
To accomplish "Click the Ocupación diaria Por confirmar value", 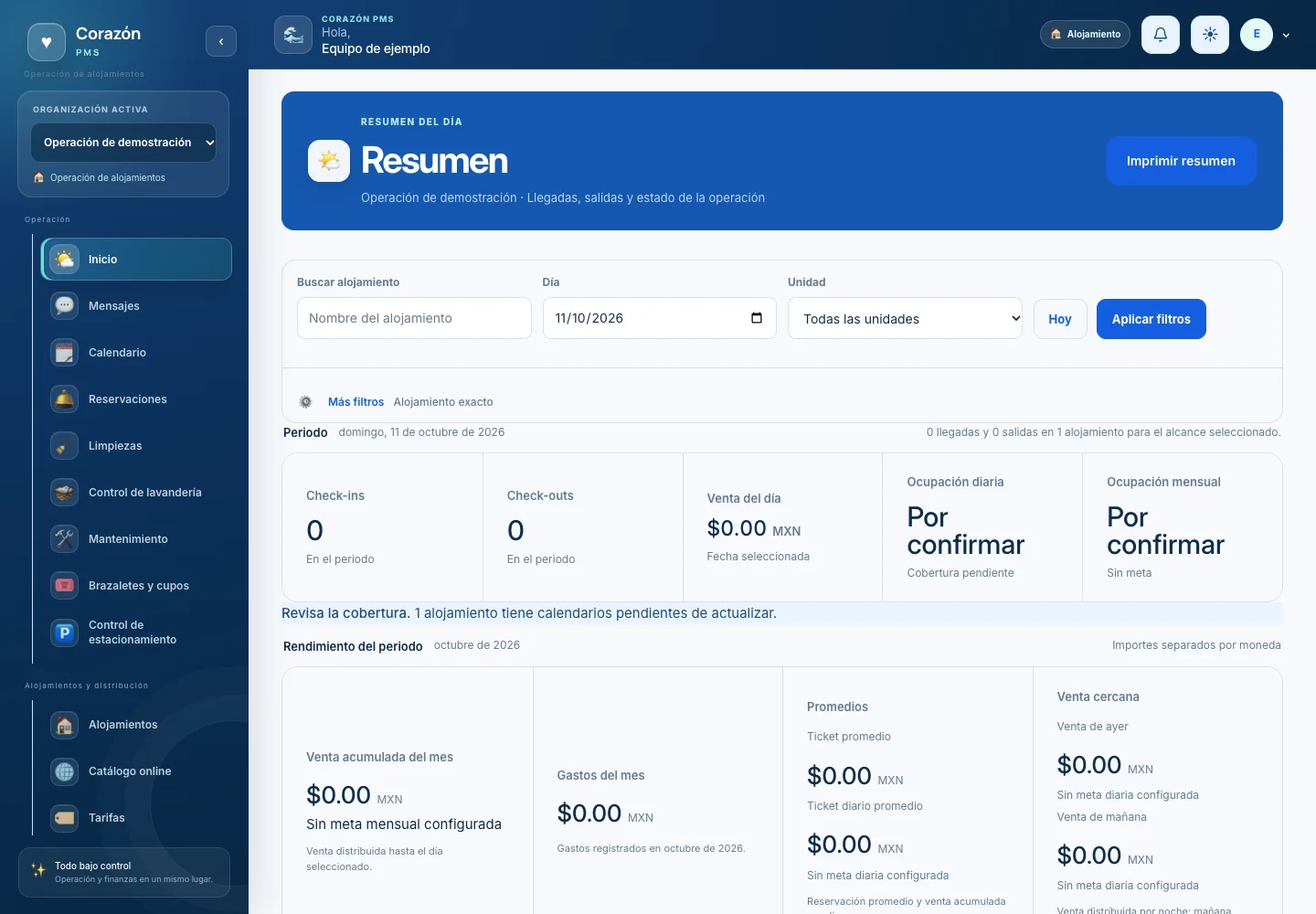I will click(x=965, y=531).
